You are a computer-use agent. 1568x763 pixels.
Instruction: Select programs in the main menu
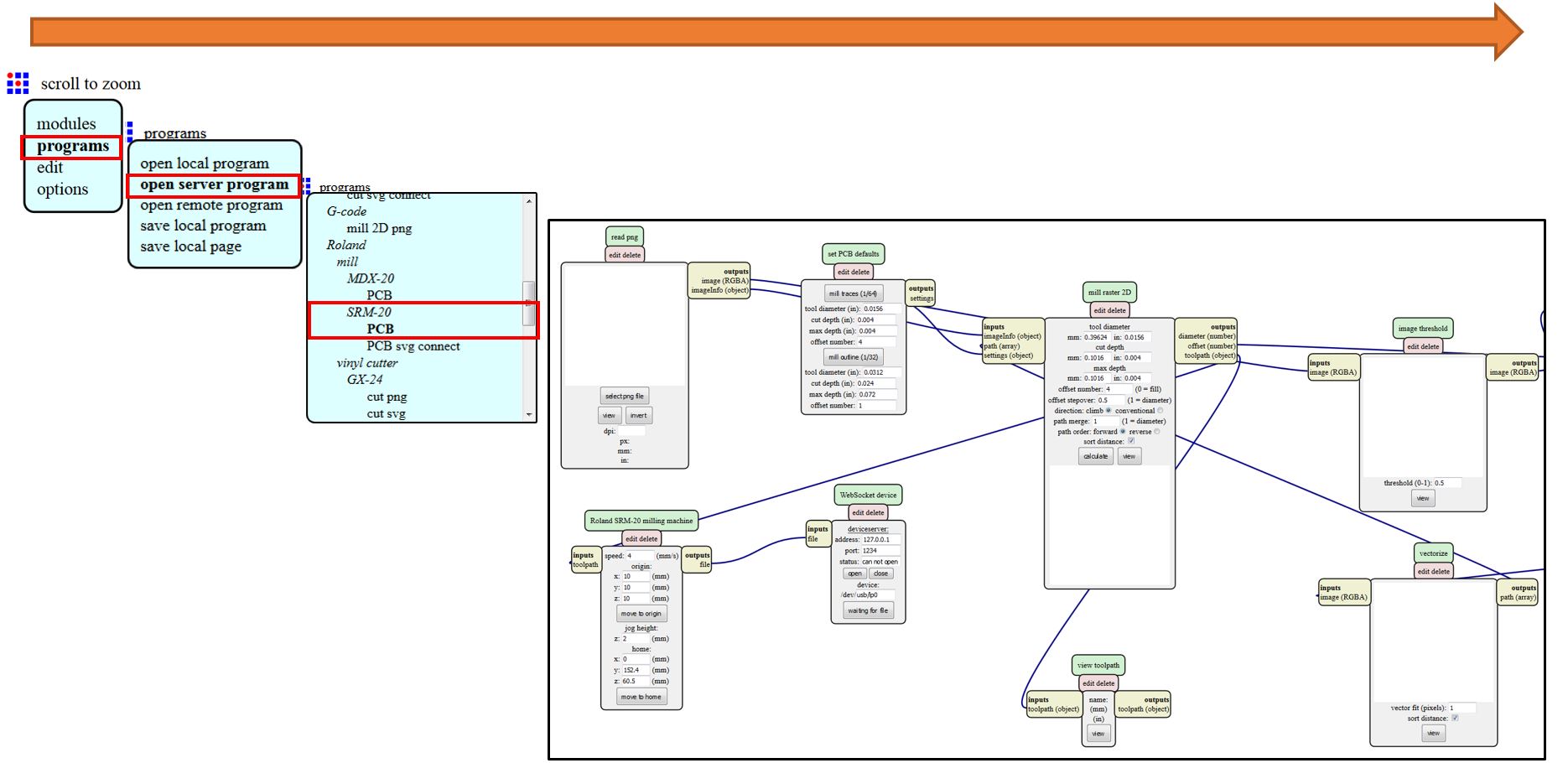tap(73, 146)
